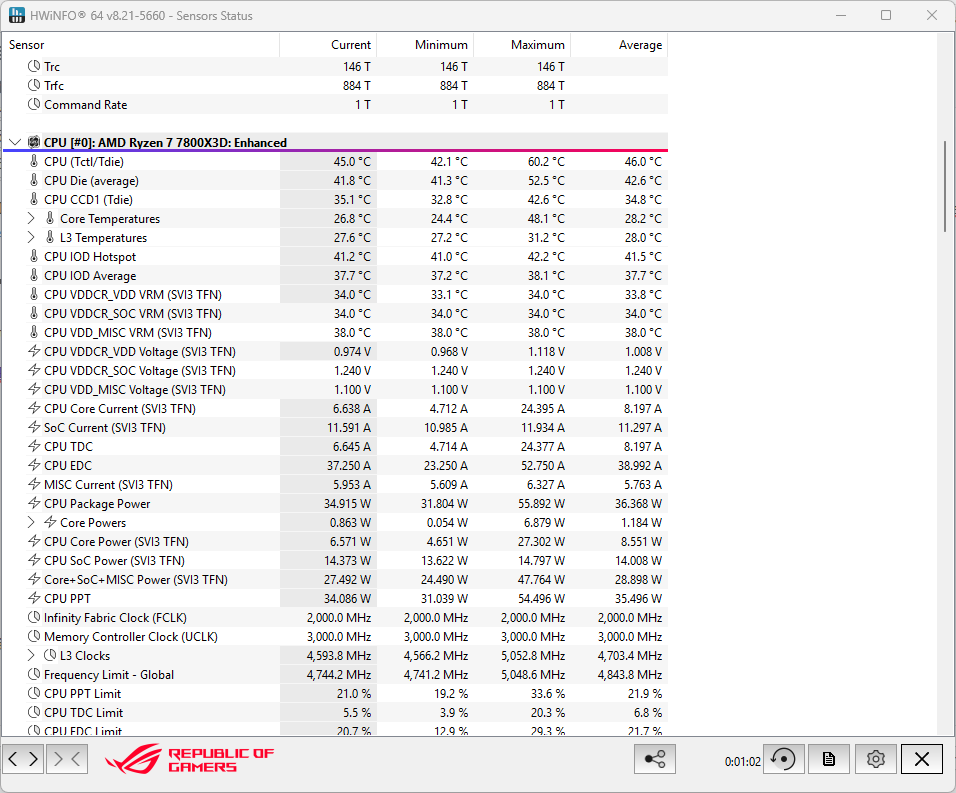Image resolution: width=956 pixels, height=793 pixels.
Task: Click the 0:01:02 elapsed time display
Action: coord(743,761)
